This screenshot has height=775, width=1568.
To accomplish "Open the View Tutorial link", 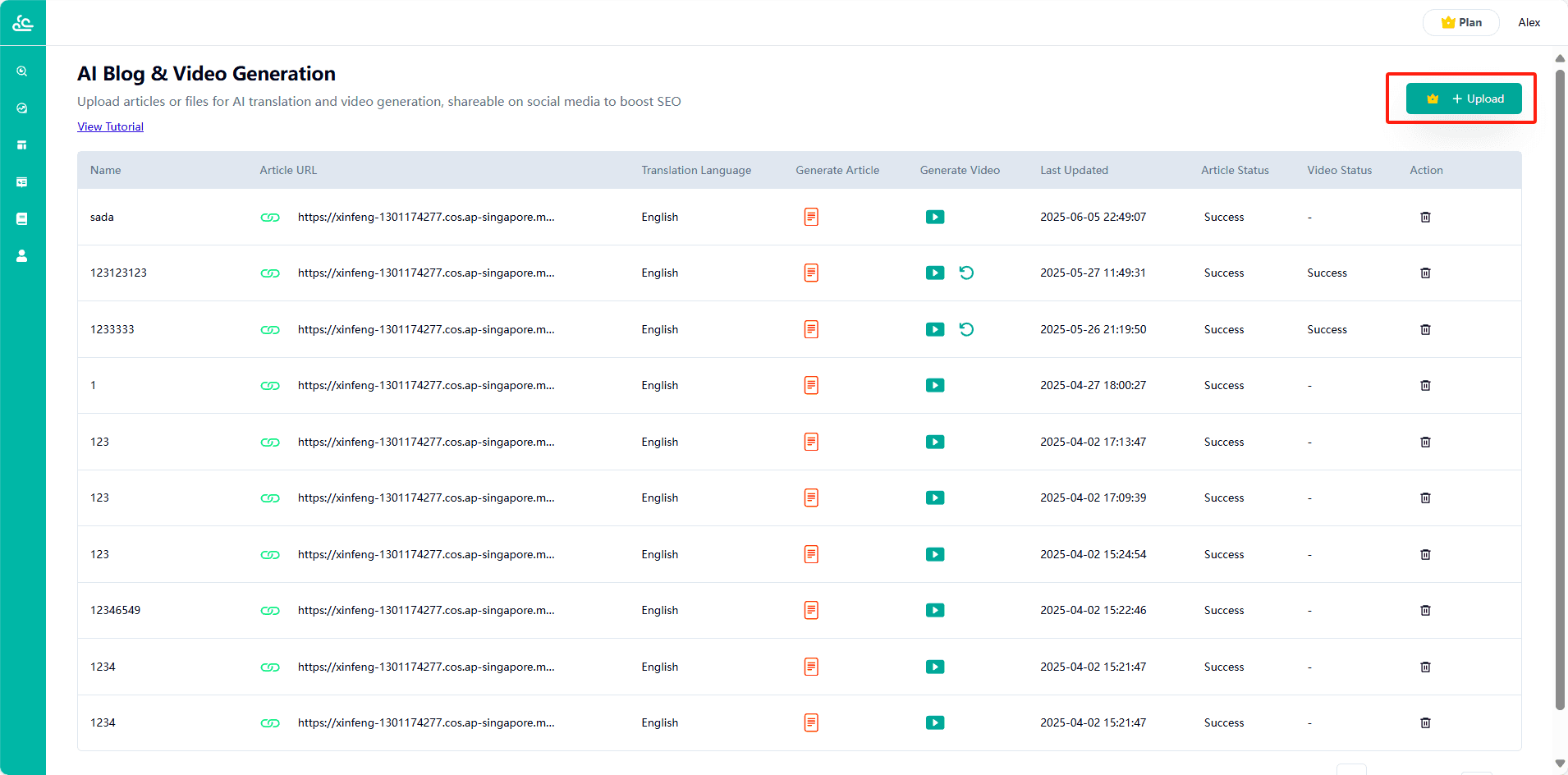I will click(x=110, y=126).
